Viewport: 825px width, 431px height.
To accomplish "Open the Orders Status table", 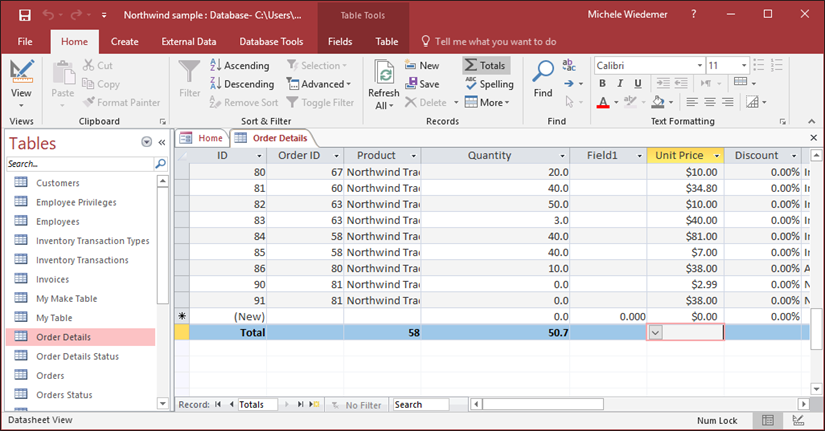I will pyautogui.click(x=64, y=395).
